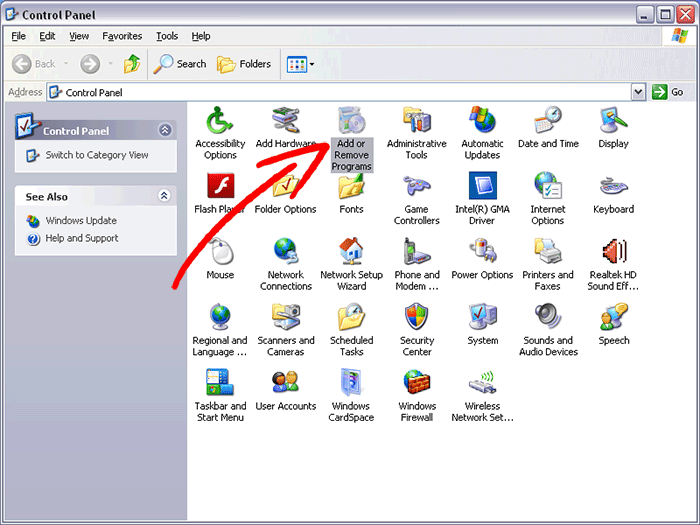Open Security Center
The width and height of the screenshot is (700, 525).
pyautogui.click(x=417, y=330)
